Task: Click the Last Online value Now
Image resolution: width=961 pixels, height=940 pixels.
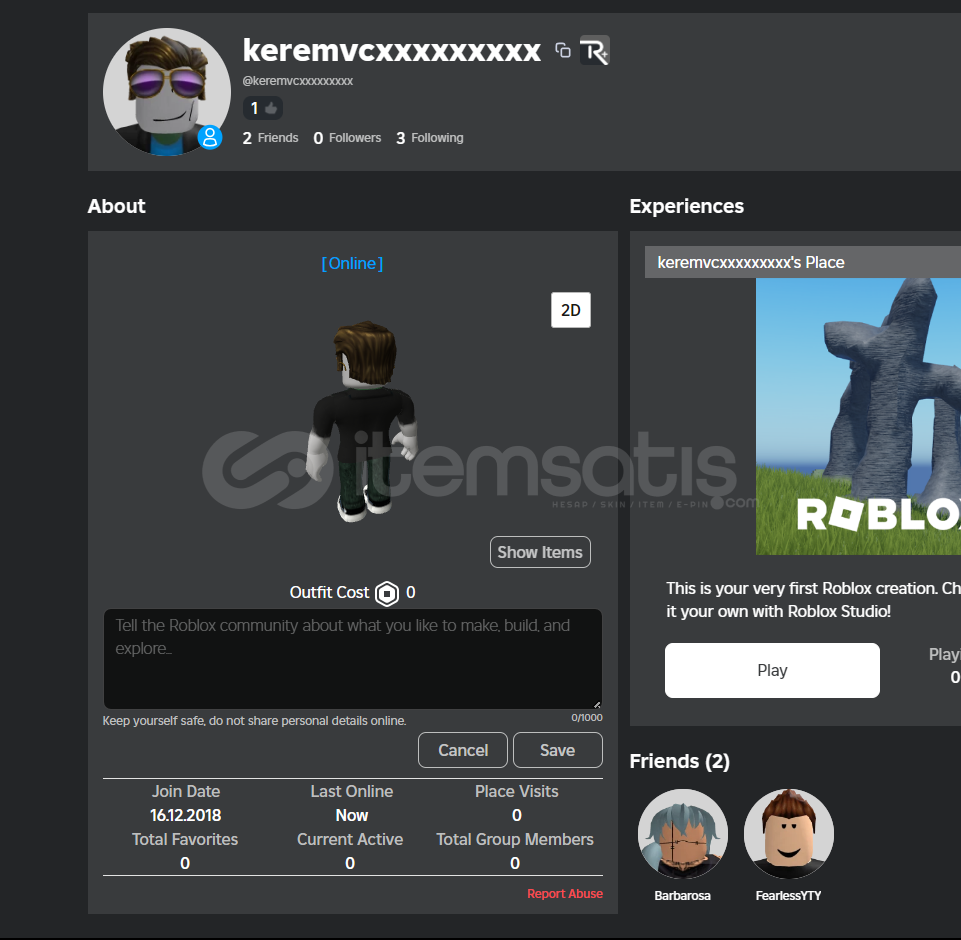Action: tap(352, 816)
